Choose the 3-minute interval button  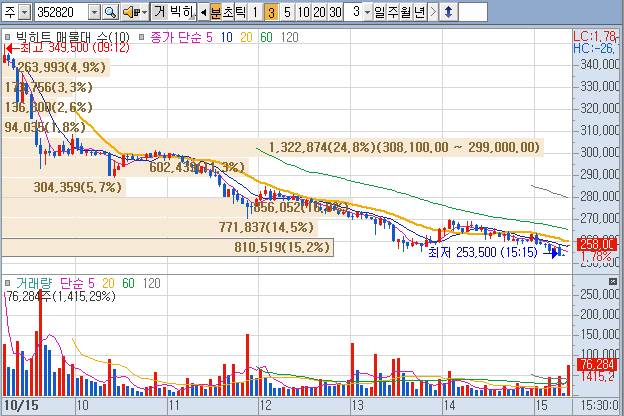[x=271, y=13]
